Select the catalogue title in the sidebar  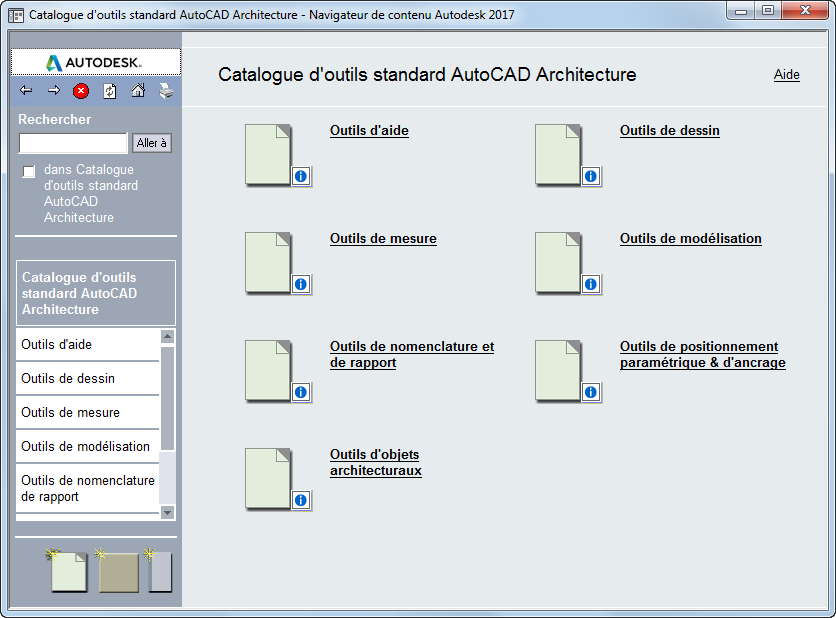[96, 293]
